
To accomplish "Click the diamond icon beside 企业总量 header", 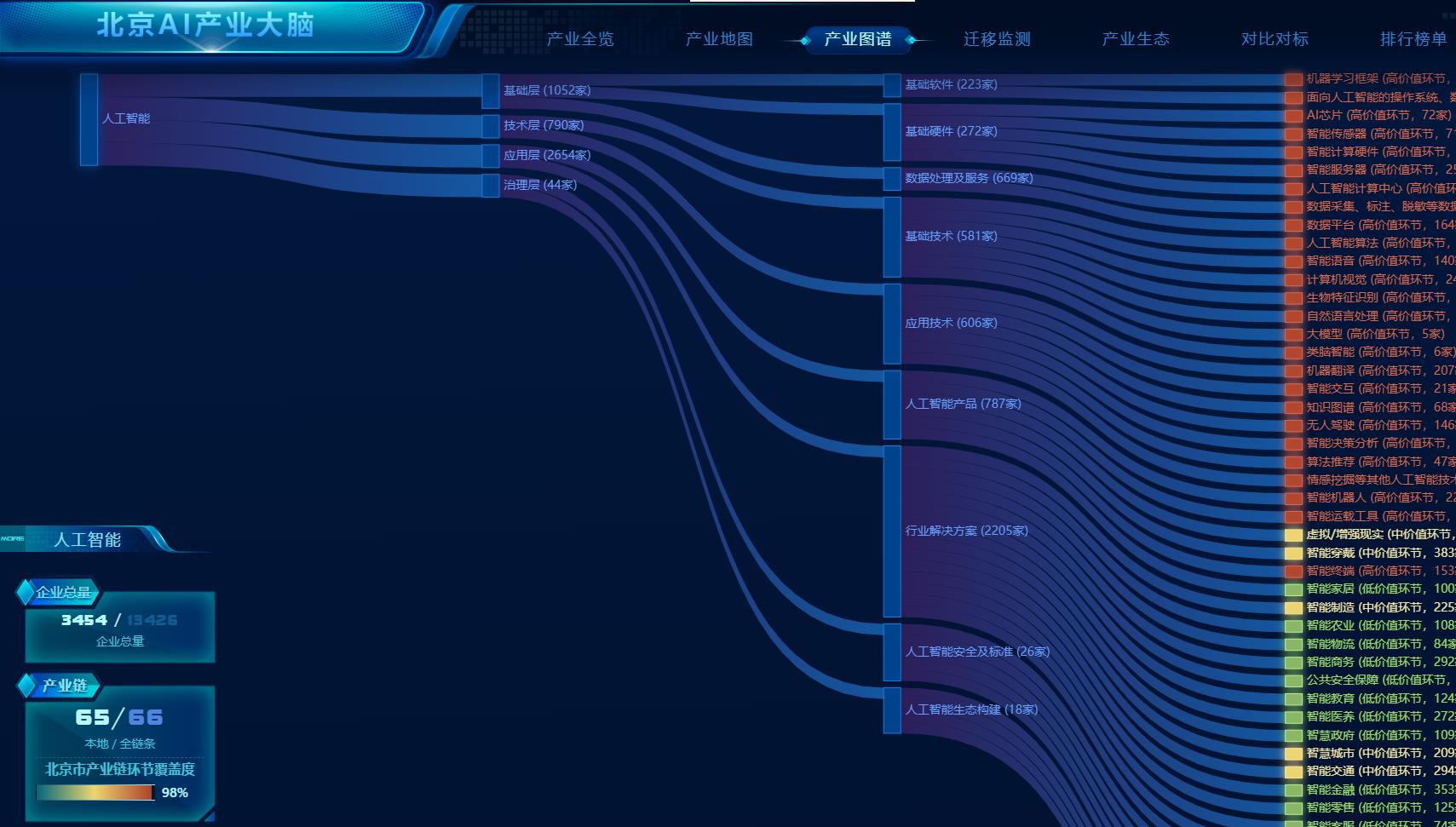I will click(27, 592).
